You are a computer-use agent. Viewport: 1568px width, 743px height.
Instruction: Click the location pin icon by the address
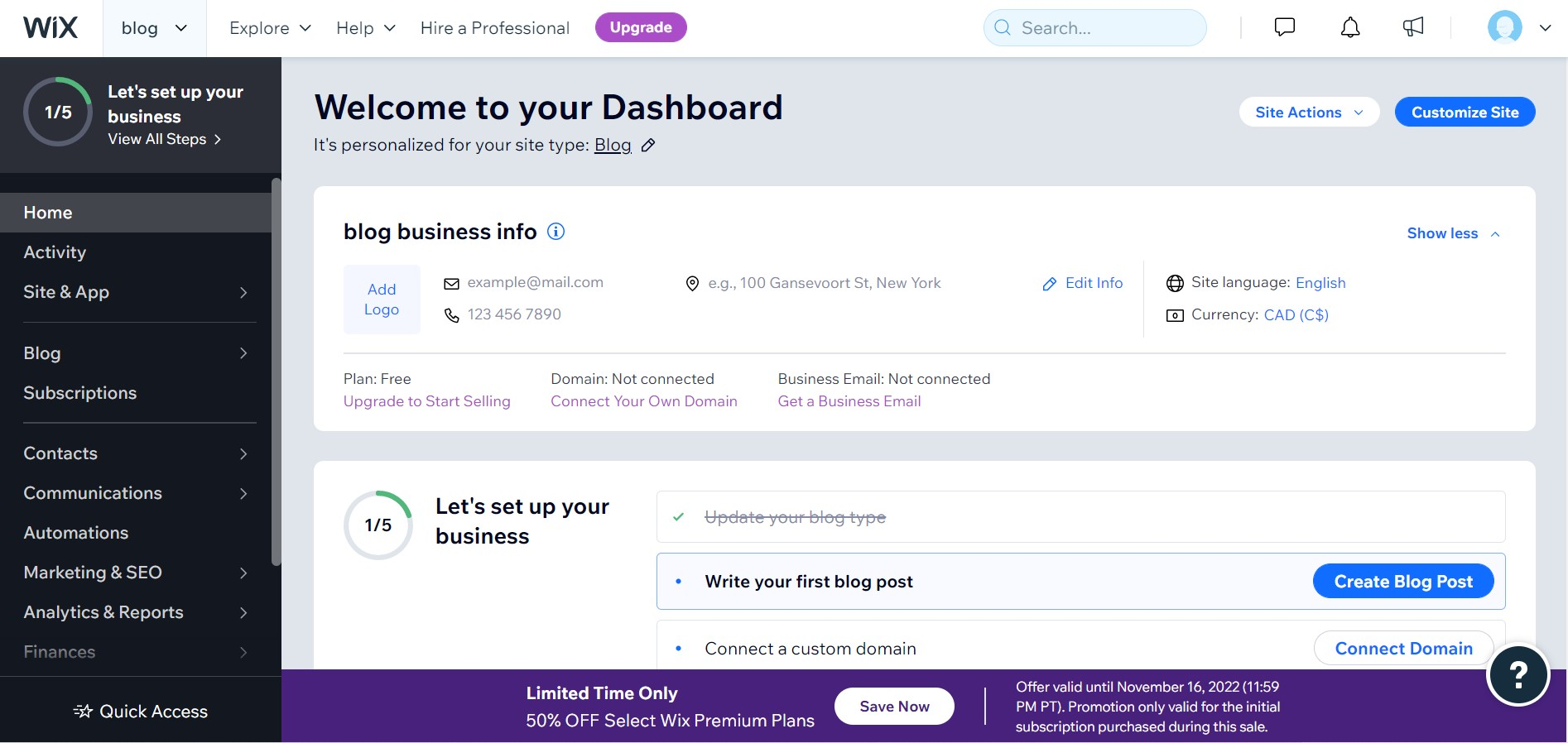(x=692, y=284)
